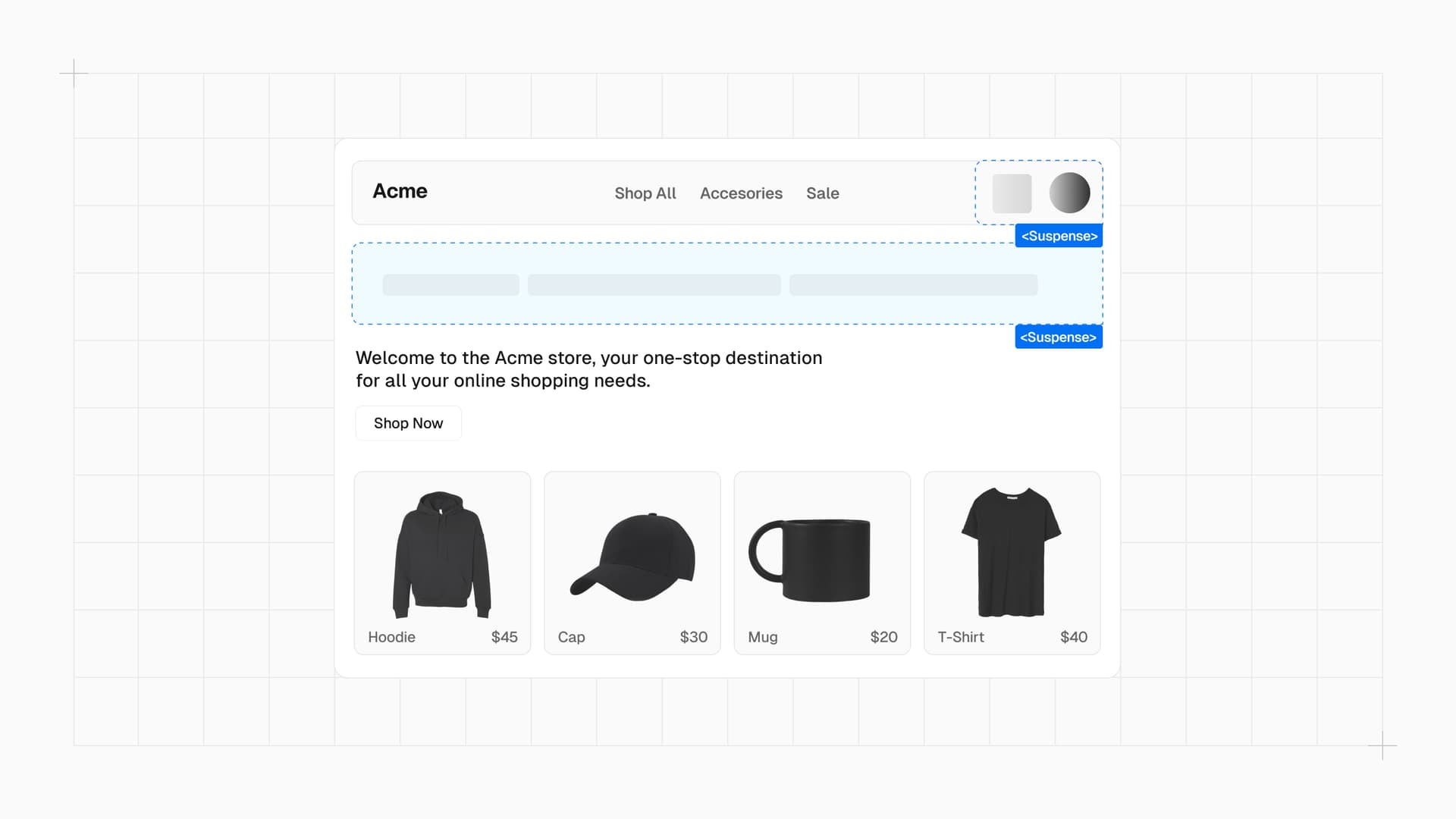Click the $20 Mug price
Screen dimensions: 1456x819
pos(883,637)
